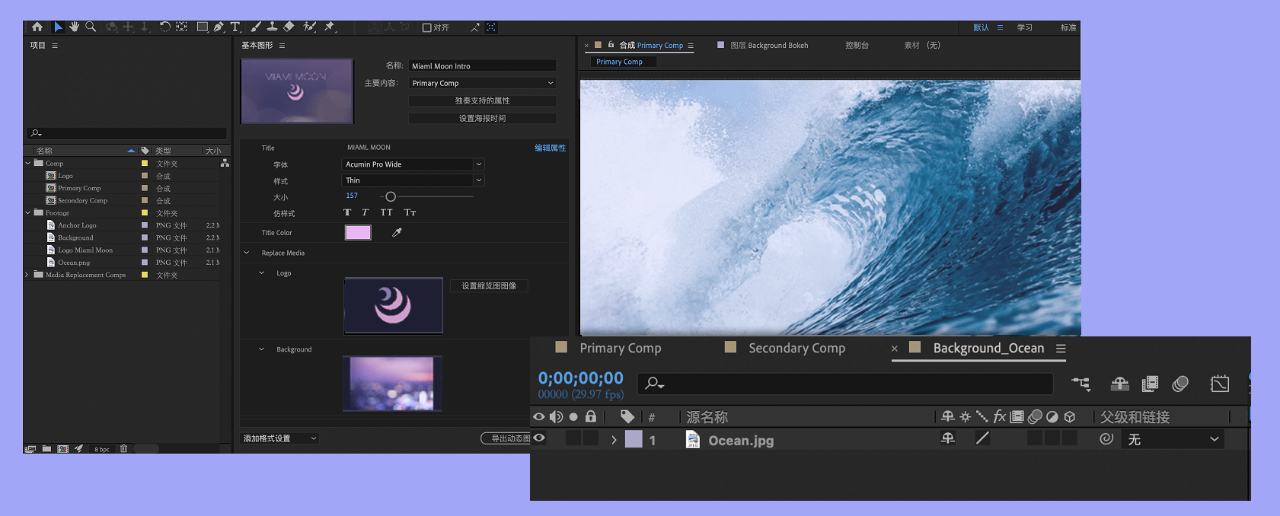
Task: Select the Hand tool in toolbar
Action: [x=74, y=27]
